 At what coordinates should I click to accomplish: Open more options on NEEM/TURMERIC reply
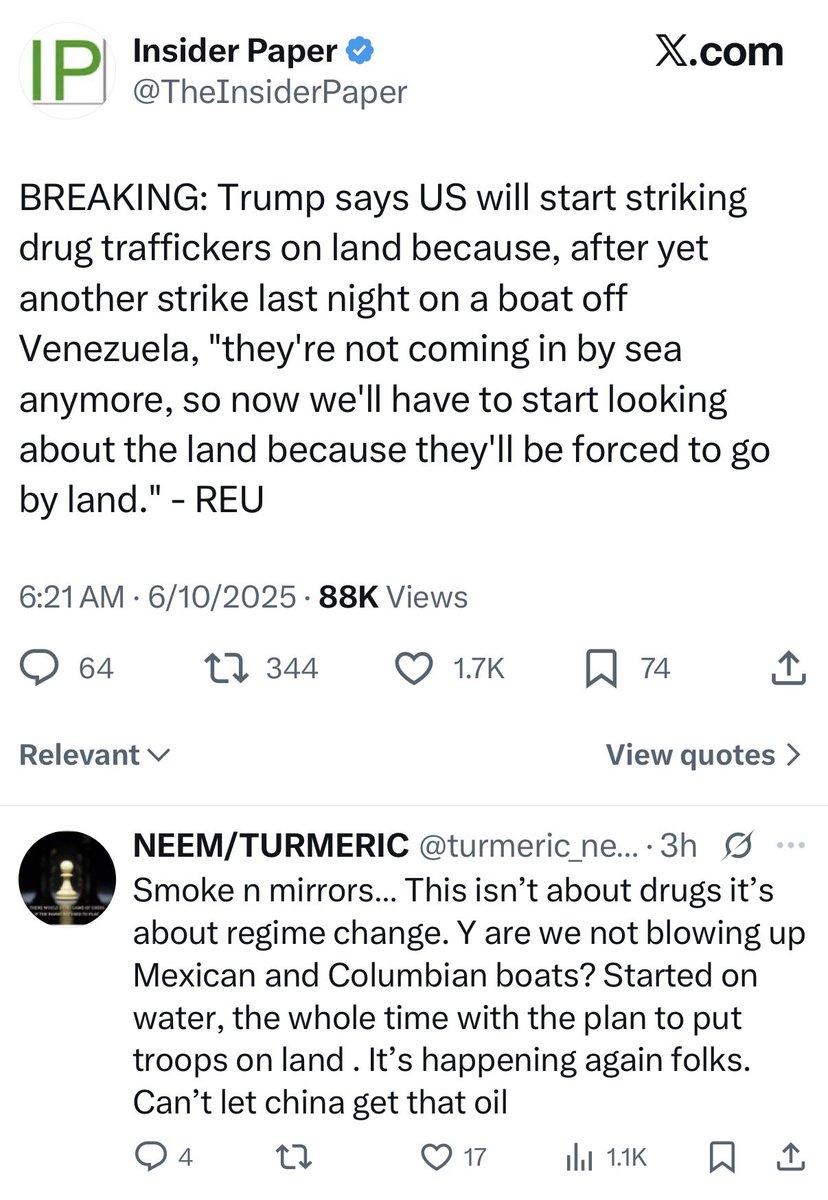tap(790, 845)
